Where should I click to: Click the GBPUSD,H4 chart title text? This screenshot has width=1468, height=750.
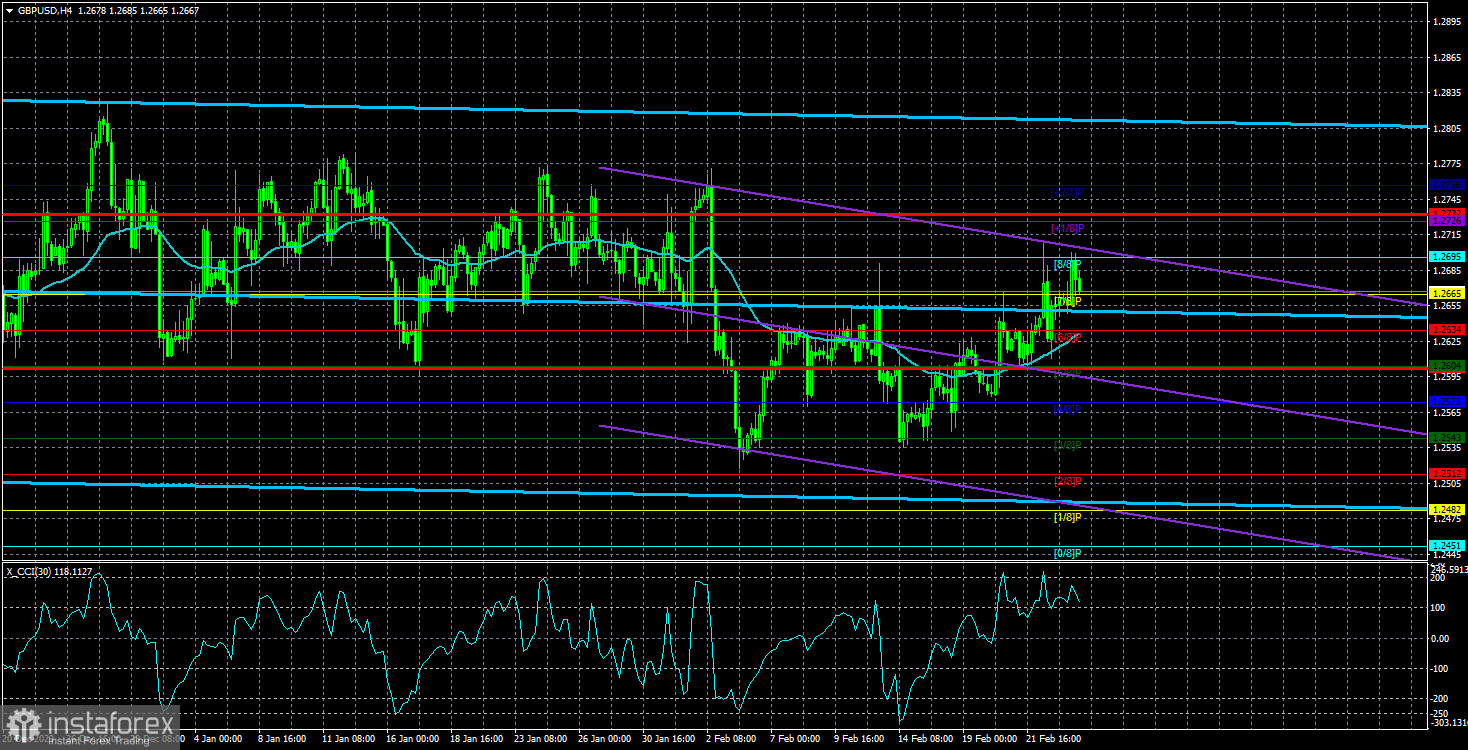[x=44, y=9]
